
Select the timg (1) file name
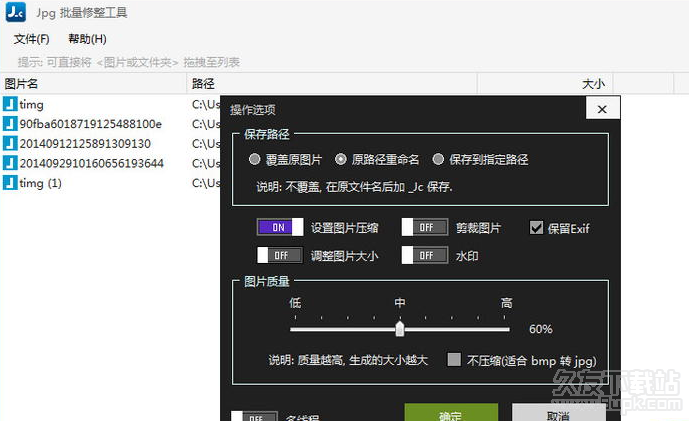click(x=40, y=183)
